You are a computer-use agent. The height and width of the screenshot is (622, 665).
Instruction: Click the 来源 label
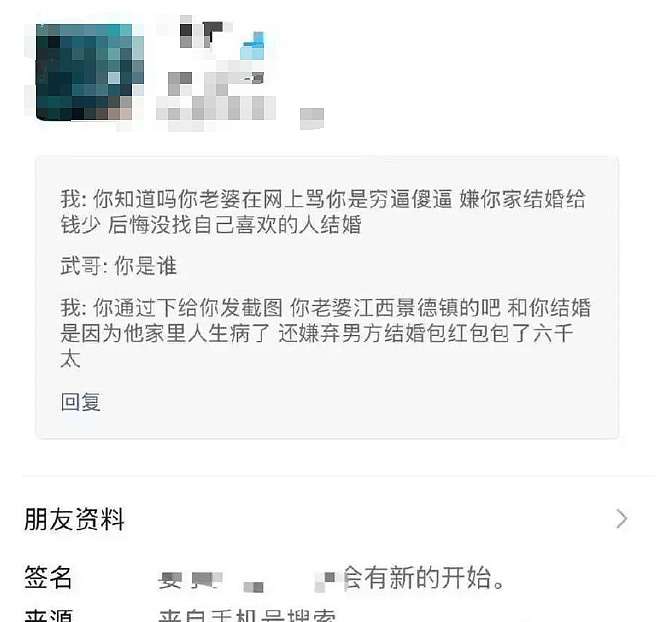[x=48, y=615]
